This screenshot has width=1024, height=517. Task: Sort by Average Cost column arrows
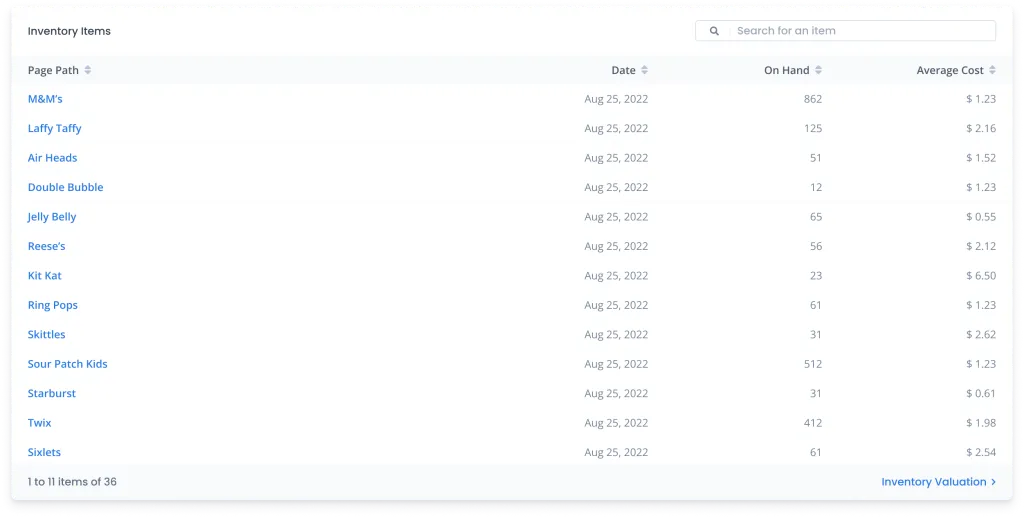click(x=992, y=70)
